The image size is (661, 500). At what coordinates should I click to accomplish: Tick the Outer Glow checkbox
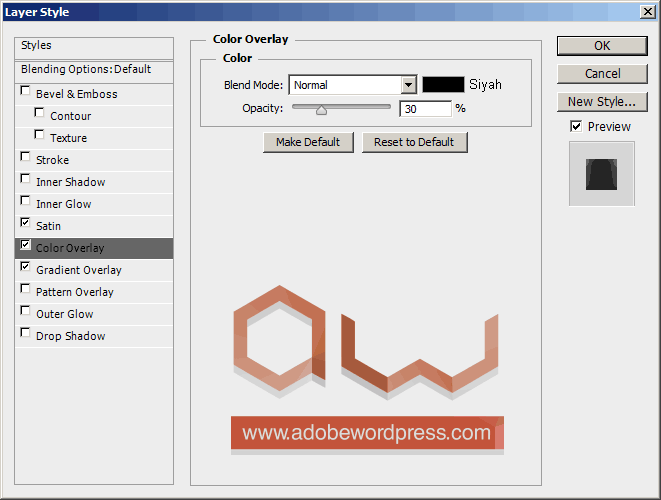[25, 311]
